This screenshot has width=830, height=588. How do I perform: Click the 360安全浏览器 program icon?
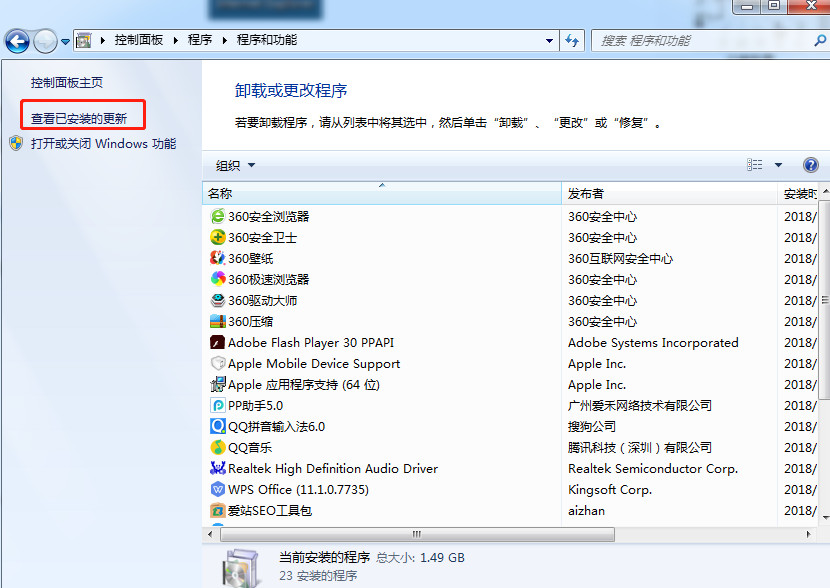tap(218, 216)
